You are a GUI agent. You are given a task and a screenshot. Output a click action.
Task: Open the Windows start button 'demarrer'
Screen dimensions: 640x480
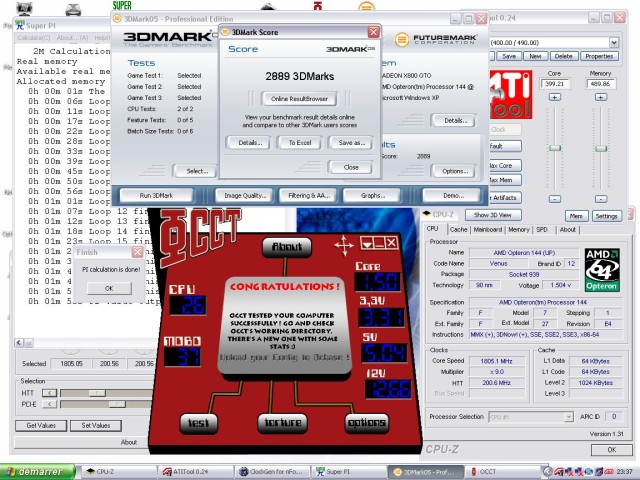[x=38, y=472]
